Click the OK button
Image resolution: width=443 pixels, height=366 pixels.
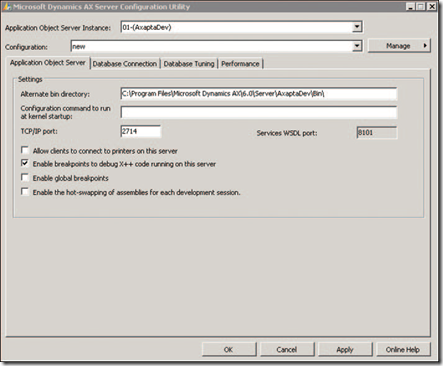[229, 349]
